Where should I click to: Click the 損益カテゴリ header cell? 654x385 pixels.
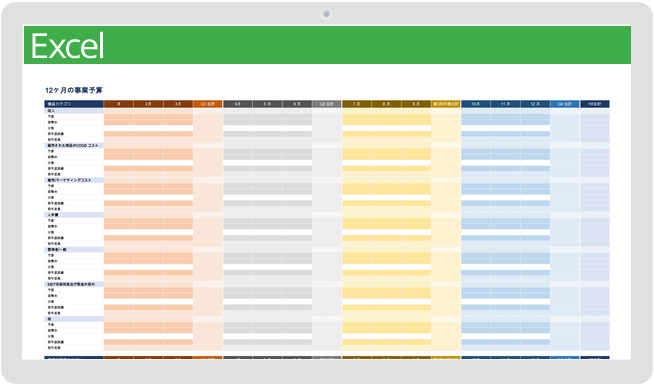coord(74,104)
